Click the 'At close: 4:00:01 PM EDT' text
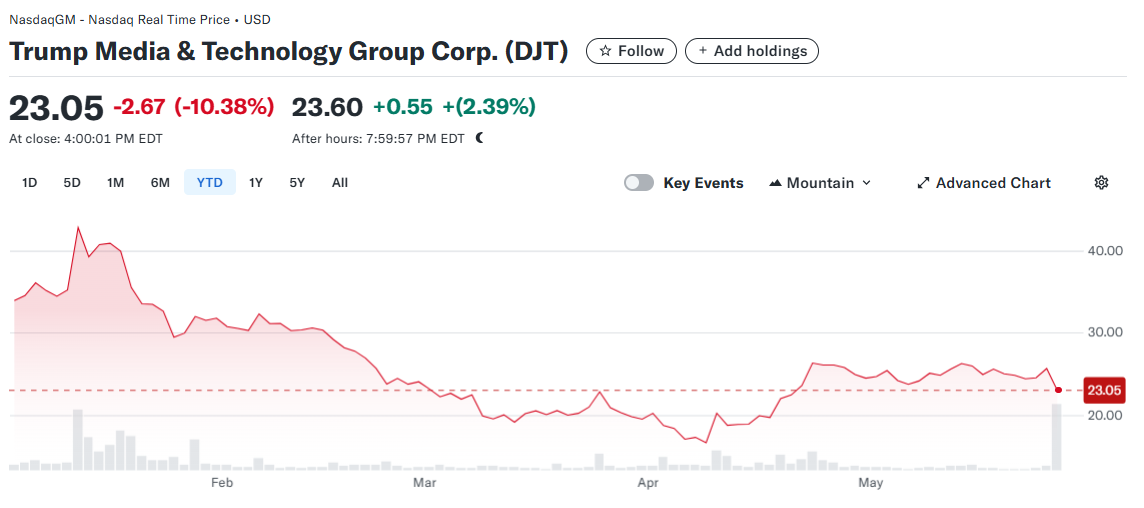The image size is (1144, 508). [85, 139]
